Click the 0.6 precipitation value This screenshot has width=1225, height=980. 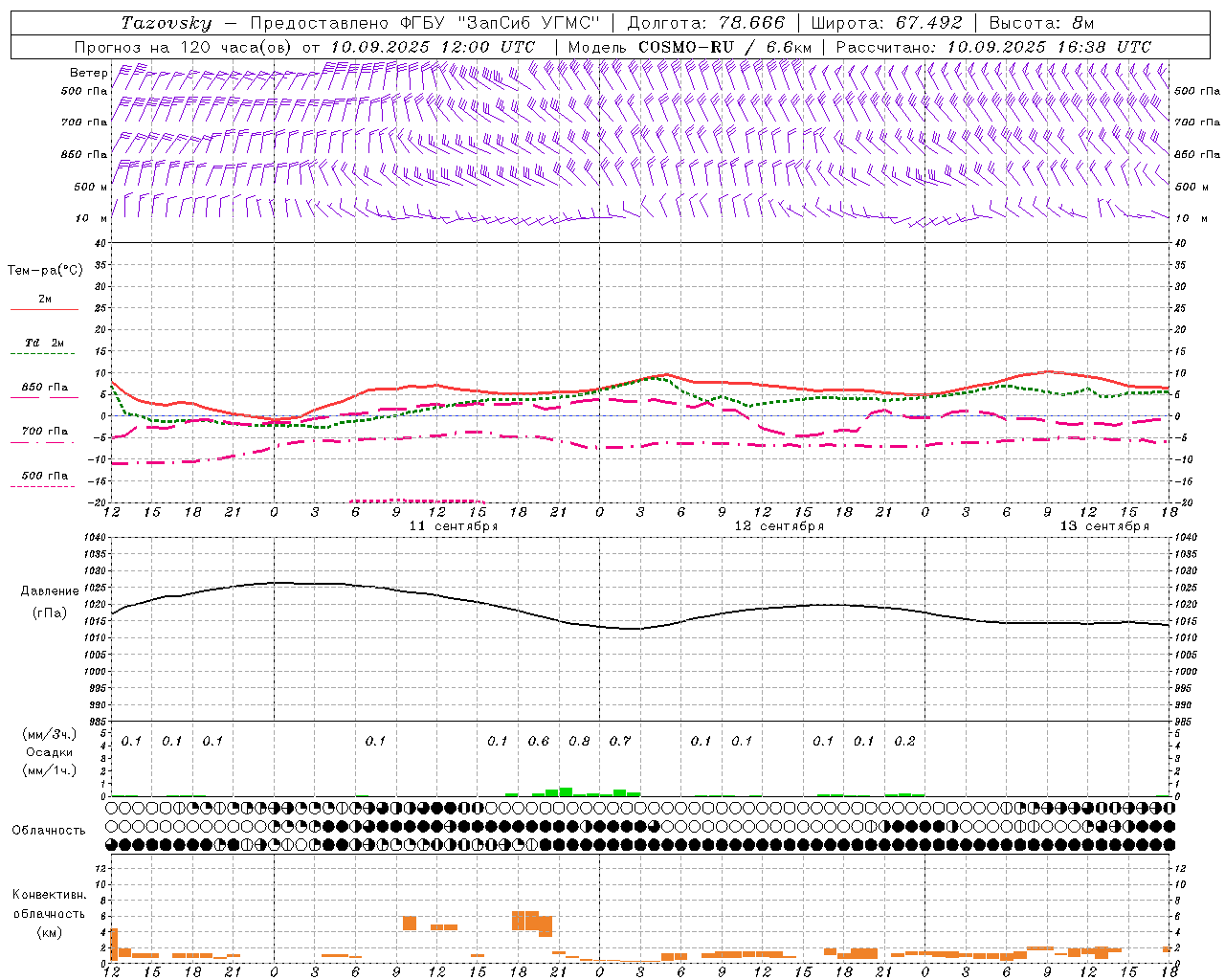(x=539, y=741)
